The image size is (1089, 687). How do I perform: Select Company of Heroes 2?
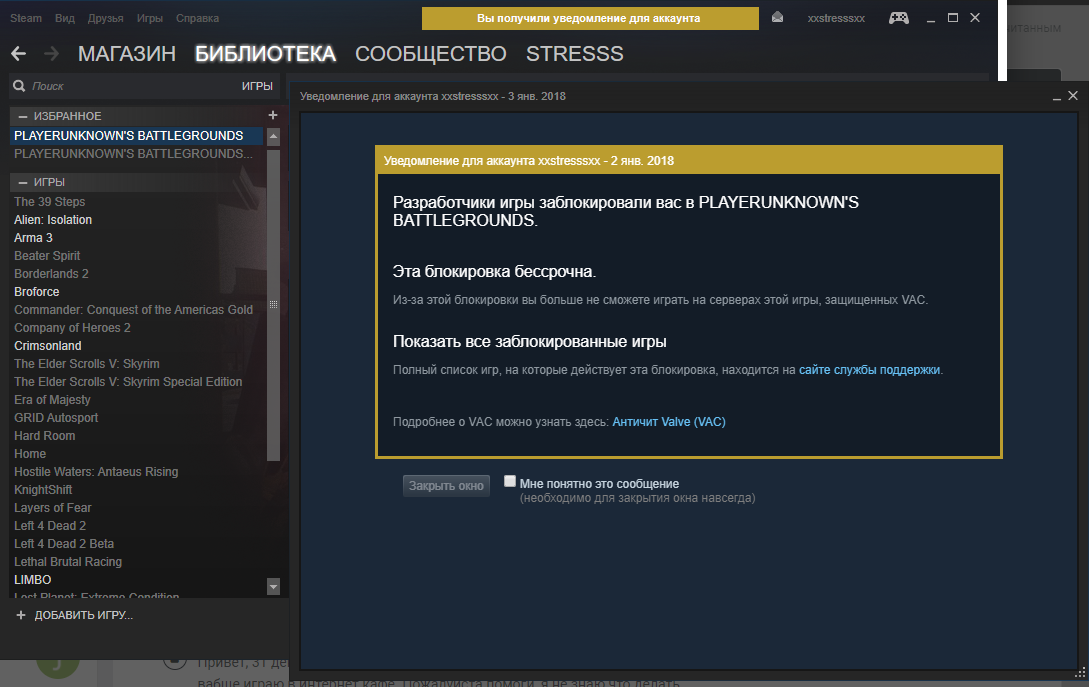[x=72, y=328]
